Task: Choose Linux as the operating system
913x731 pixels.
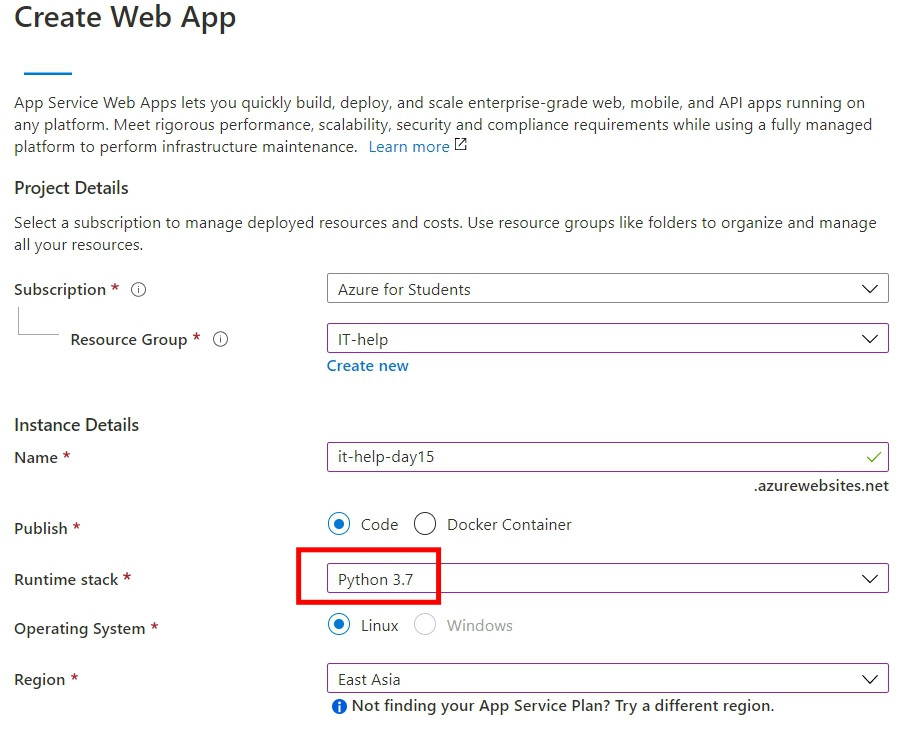Action: point(340,625)
